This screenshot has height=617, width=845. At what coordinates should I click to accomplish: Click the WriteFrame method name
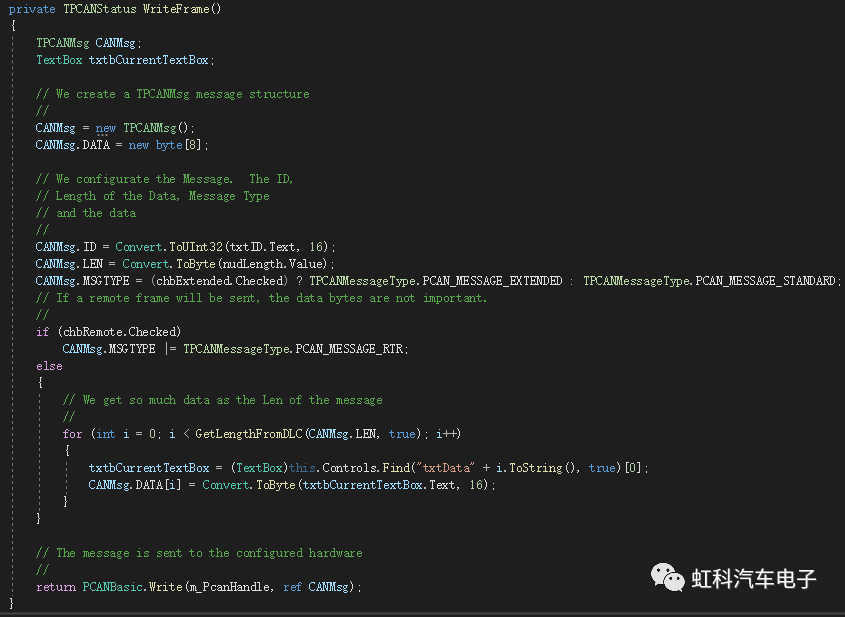point(176,9)
